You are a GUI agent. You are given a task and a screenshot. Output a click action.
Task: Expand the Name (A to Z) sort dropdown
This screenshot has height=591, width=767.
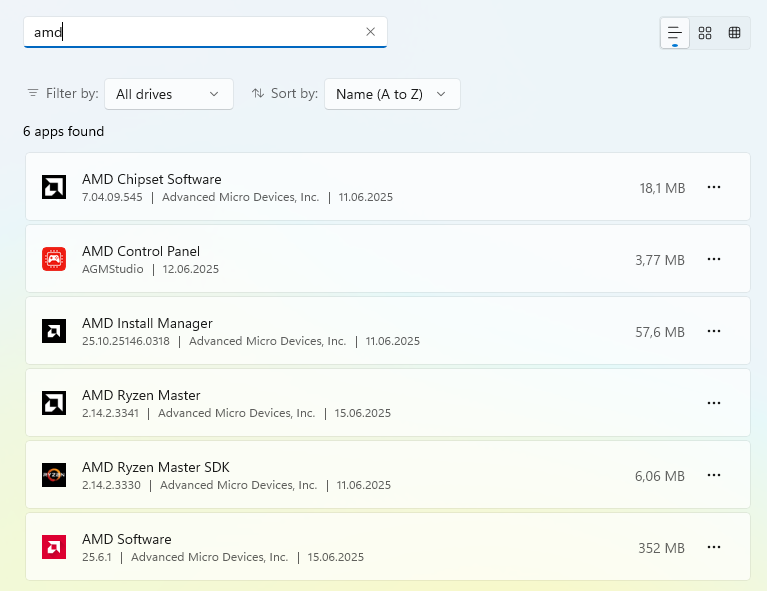coord(392,94)
